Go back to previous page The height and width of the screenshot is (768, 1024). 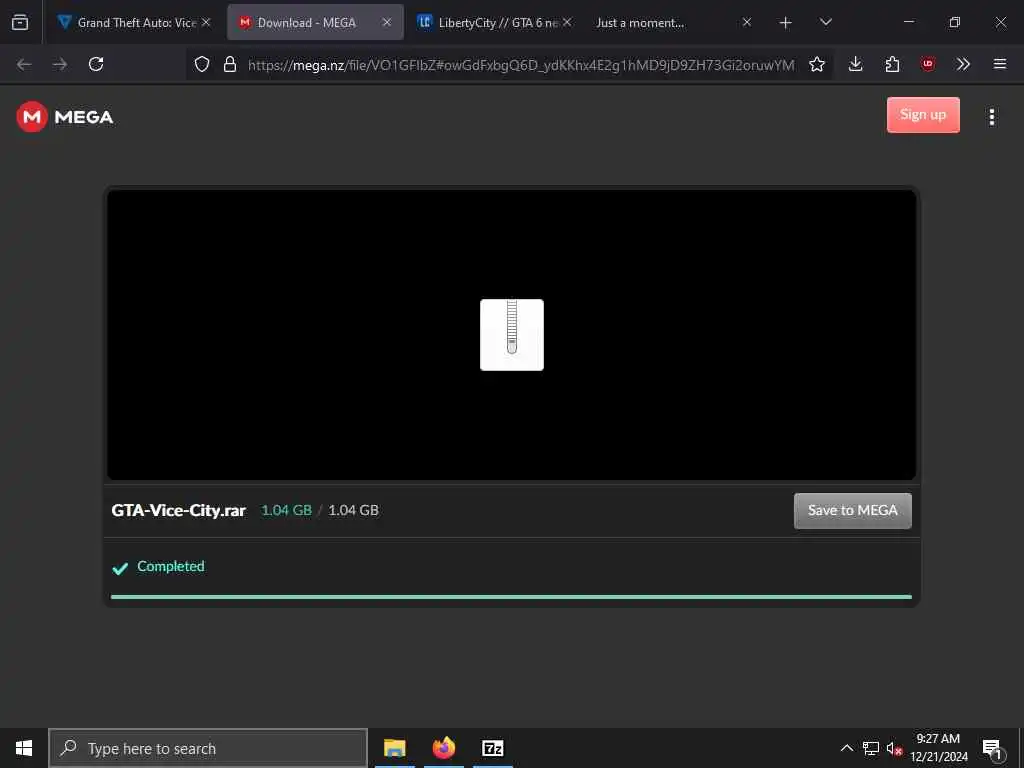coord(24,64)
